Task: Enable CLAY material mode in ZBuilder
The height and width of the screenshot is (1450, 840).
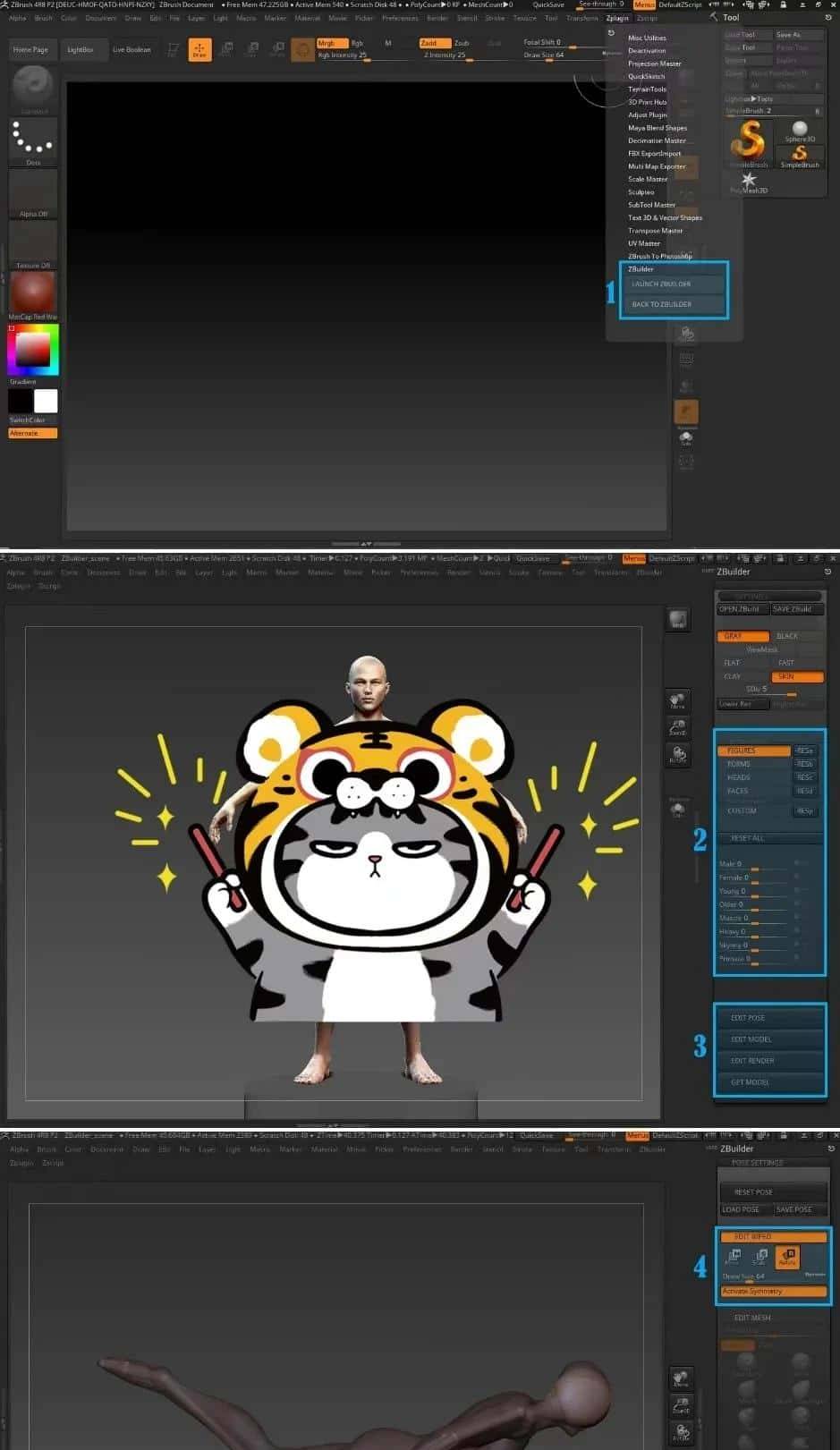Action: coord(742,676)
